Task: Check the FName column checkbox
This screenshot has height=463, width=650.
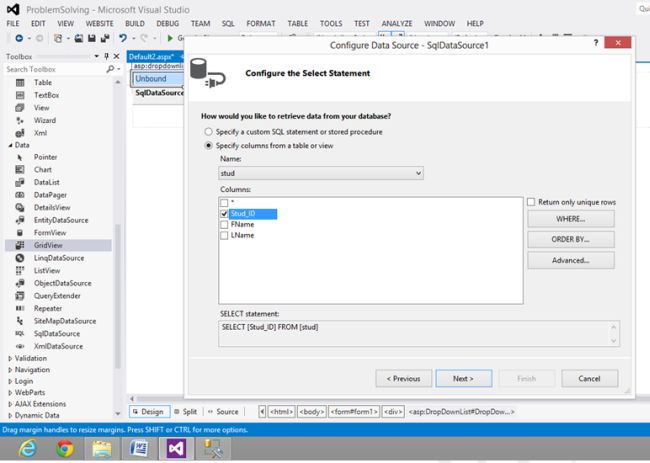Action: pos(224,224)
